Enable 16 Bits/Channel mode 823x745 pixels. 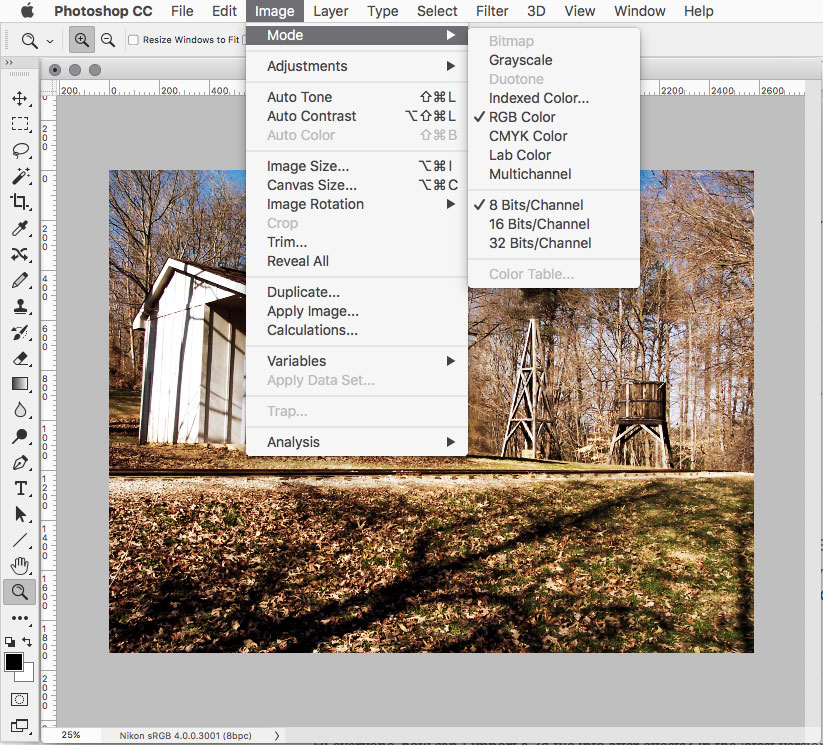click(x=538, y=224)
